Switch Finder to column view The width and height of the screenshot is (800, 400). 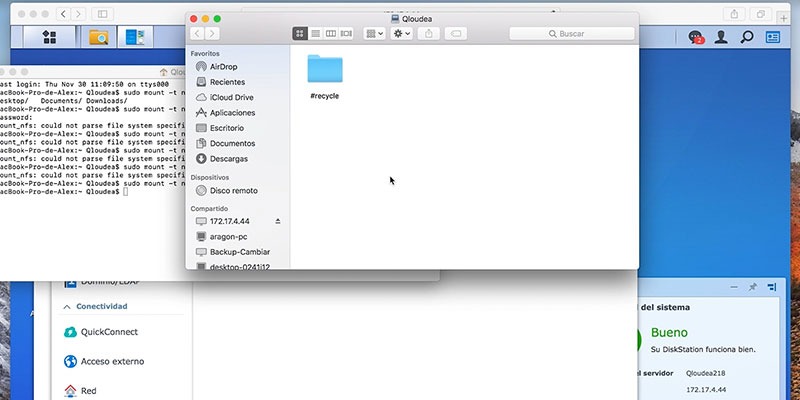(x=331, y=34)
